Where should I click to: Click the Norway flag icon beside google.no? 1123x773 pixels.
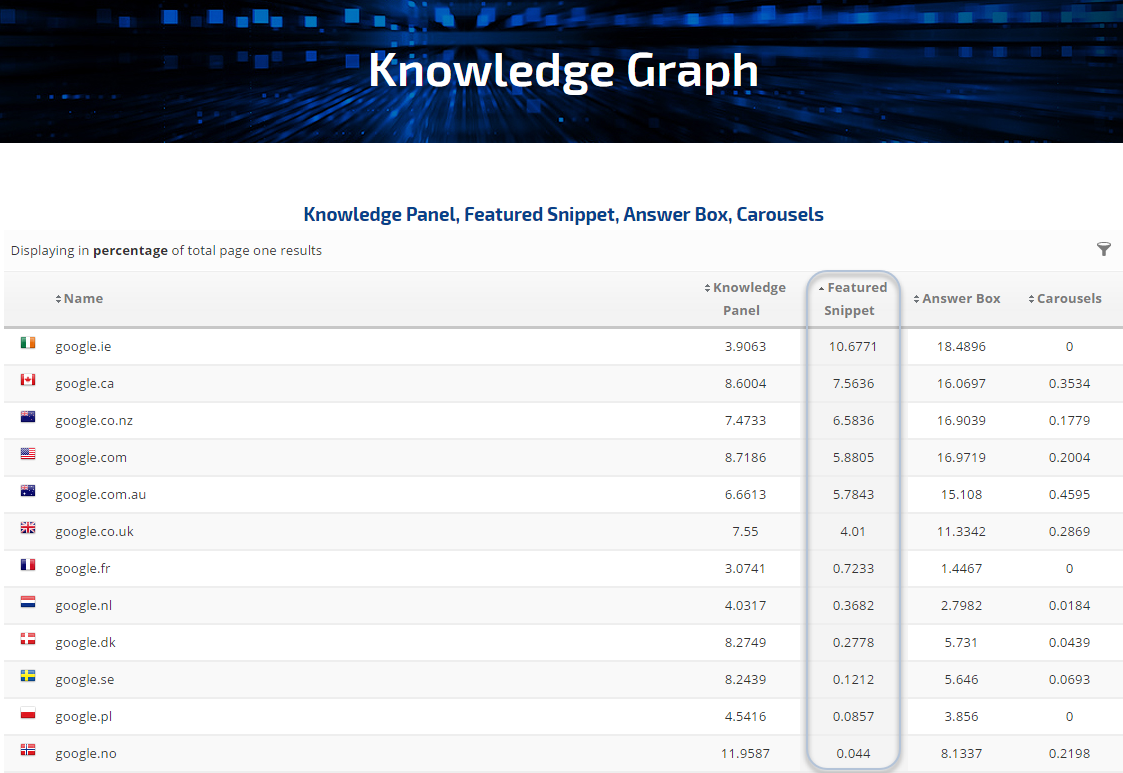[28, 750]
